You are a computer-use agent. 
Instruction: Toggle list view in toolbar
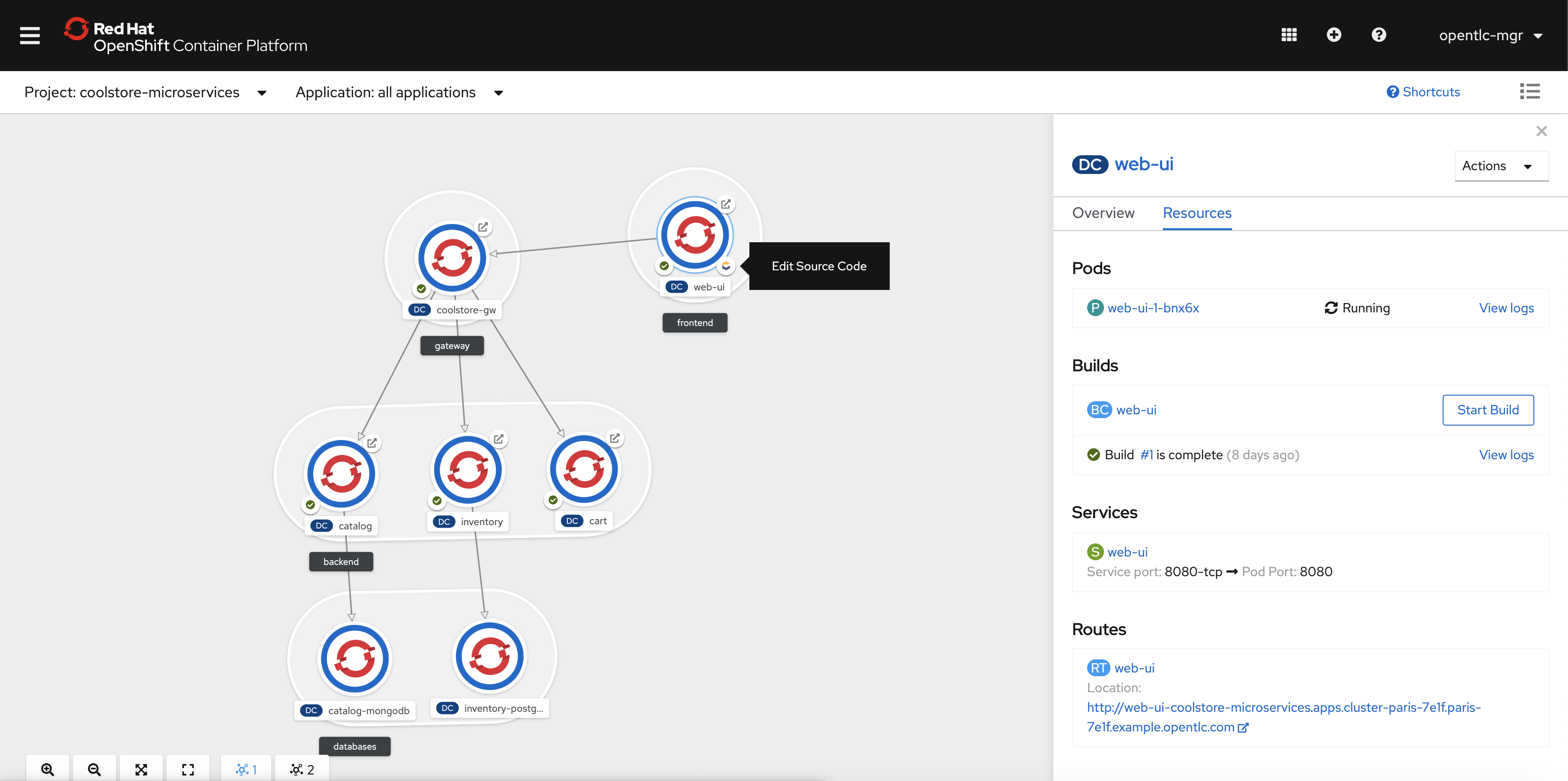[1530, 91]
